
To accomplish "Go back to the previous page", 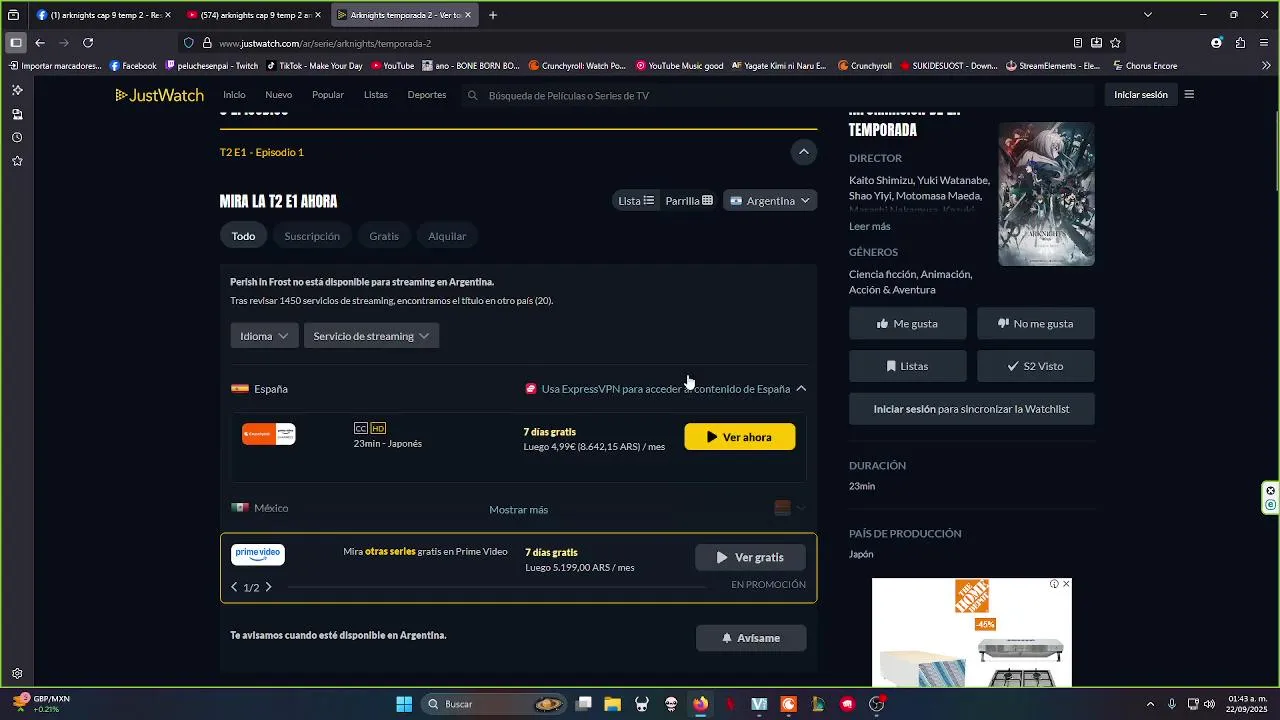I will pos(40,43).
